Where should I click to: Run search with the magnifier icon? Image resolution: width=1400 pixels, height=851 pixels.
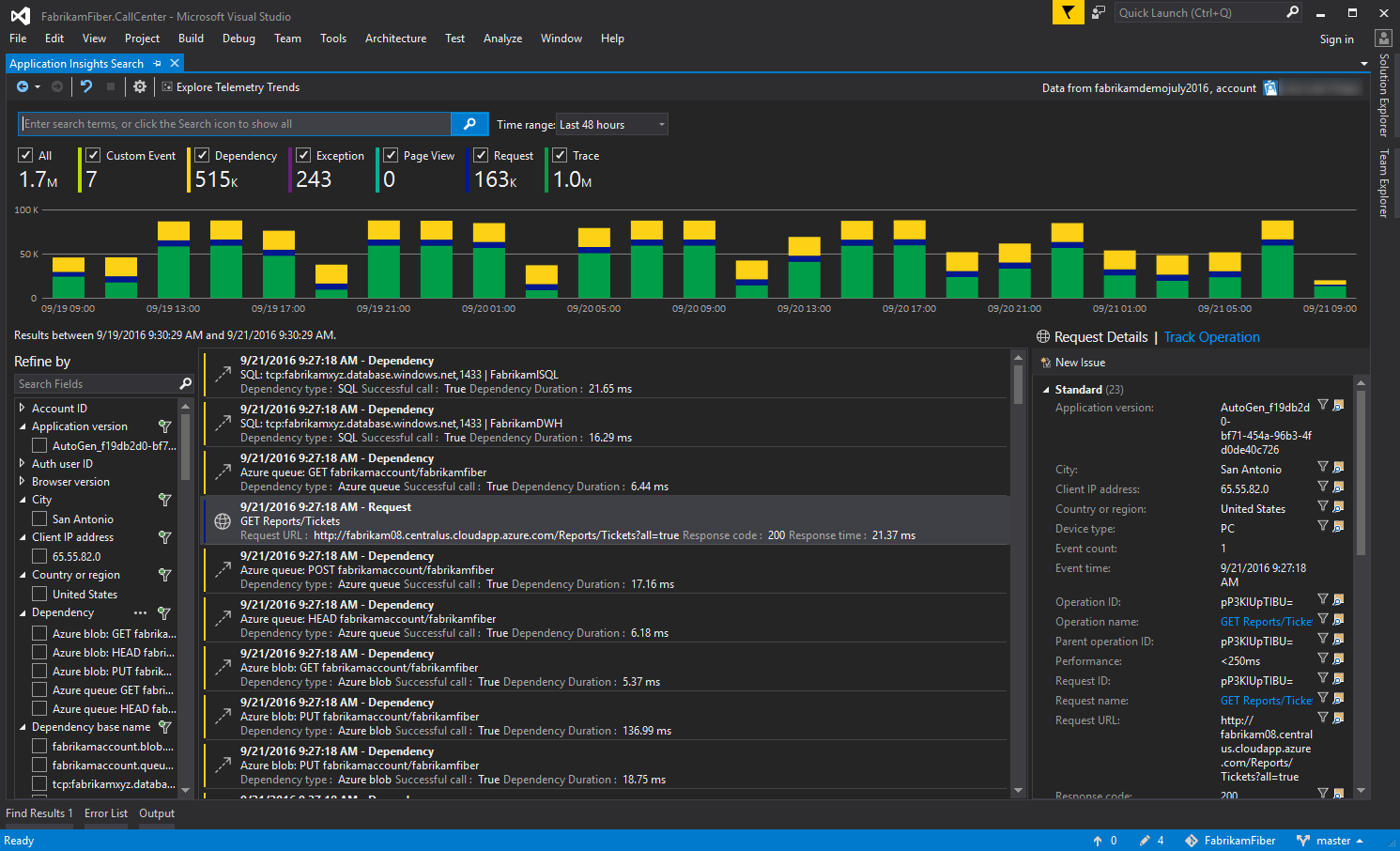469,124
